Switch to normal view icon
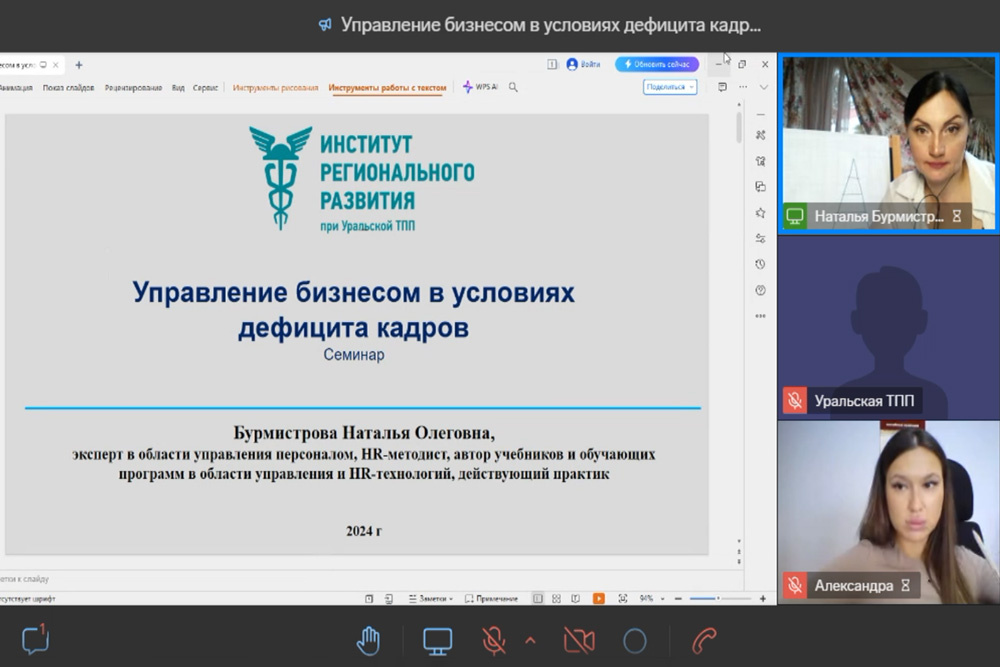Viewport: 1000px width, 667px height. tap(538, 599)
